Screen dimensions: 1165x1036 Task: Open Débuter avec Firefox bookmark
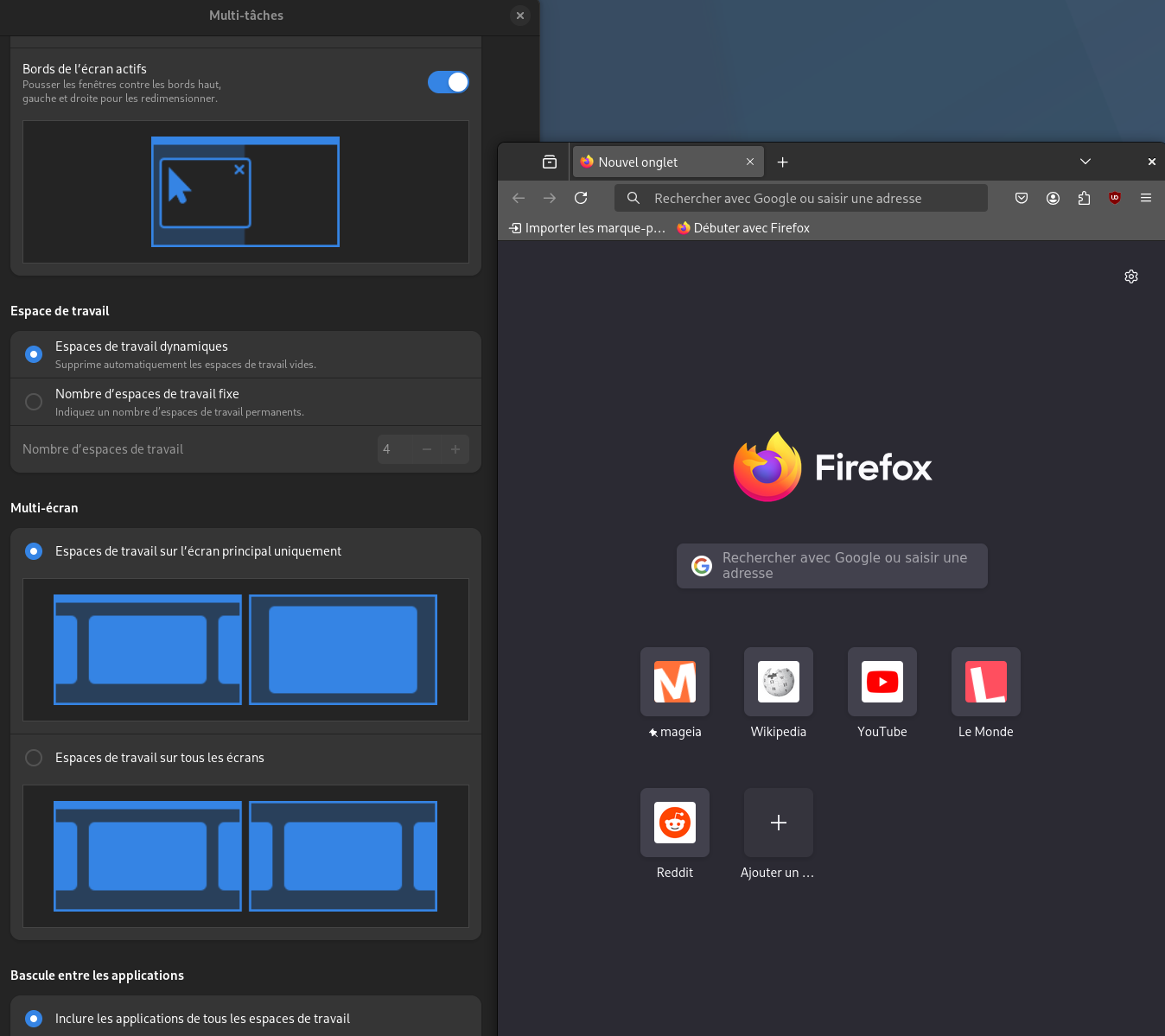[743, 228]
